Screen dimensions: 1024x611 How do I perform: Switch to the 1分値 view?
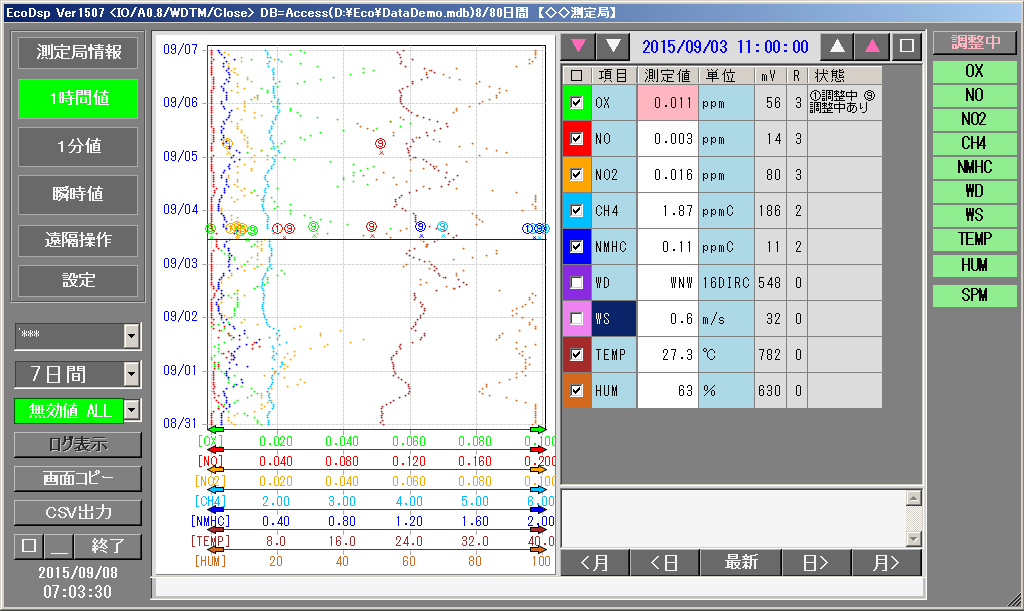click(78, 146)
